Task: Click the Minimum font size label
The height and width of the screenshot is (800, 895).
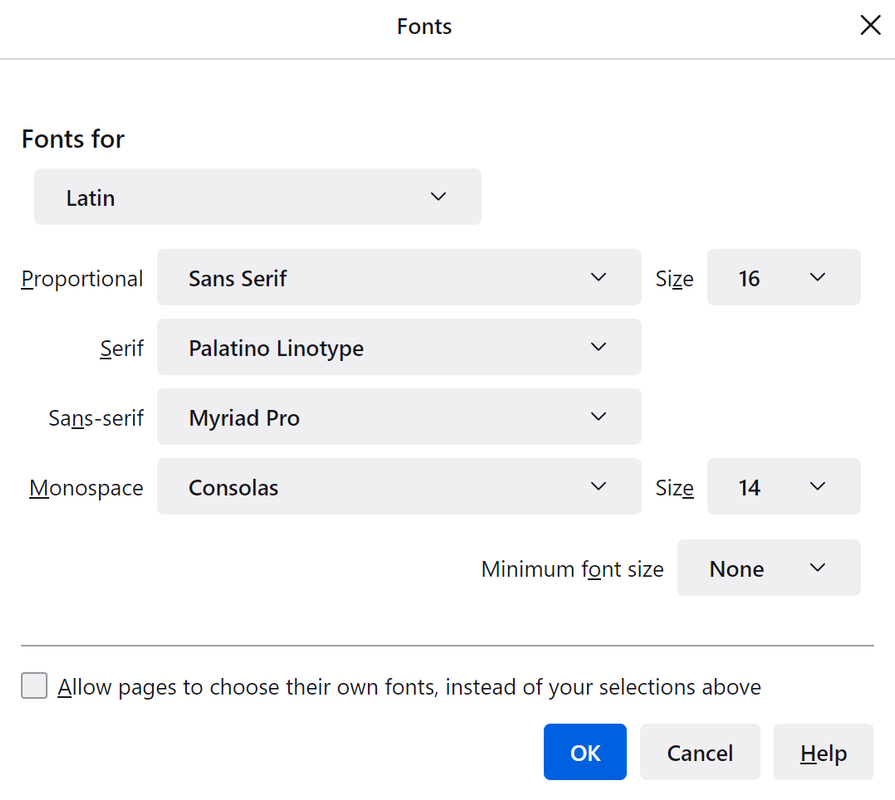Action: click(573, 569)
